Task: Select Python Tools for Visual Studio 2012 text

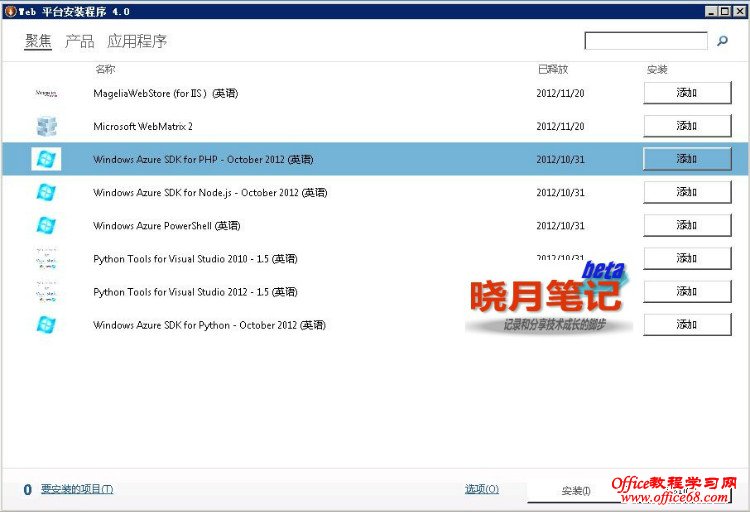Action: pos(195,292)
